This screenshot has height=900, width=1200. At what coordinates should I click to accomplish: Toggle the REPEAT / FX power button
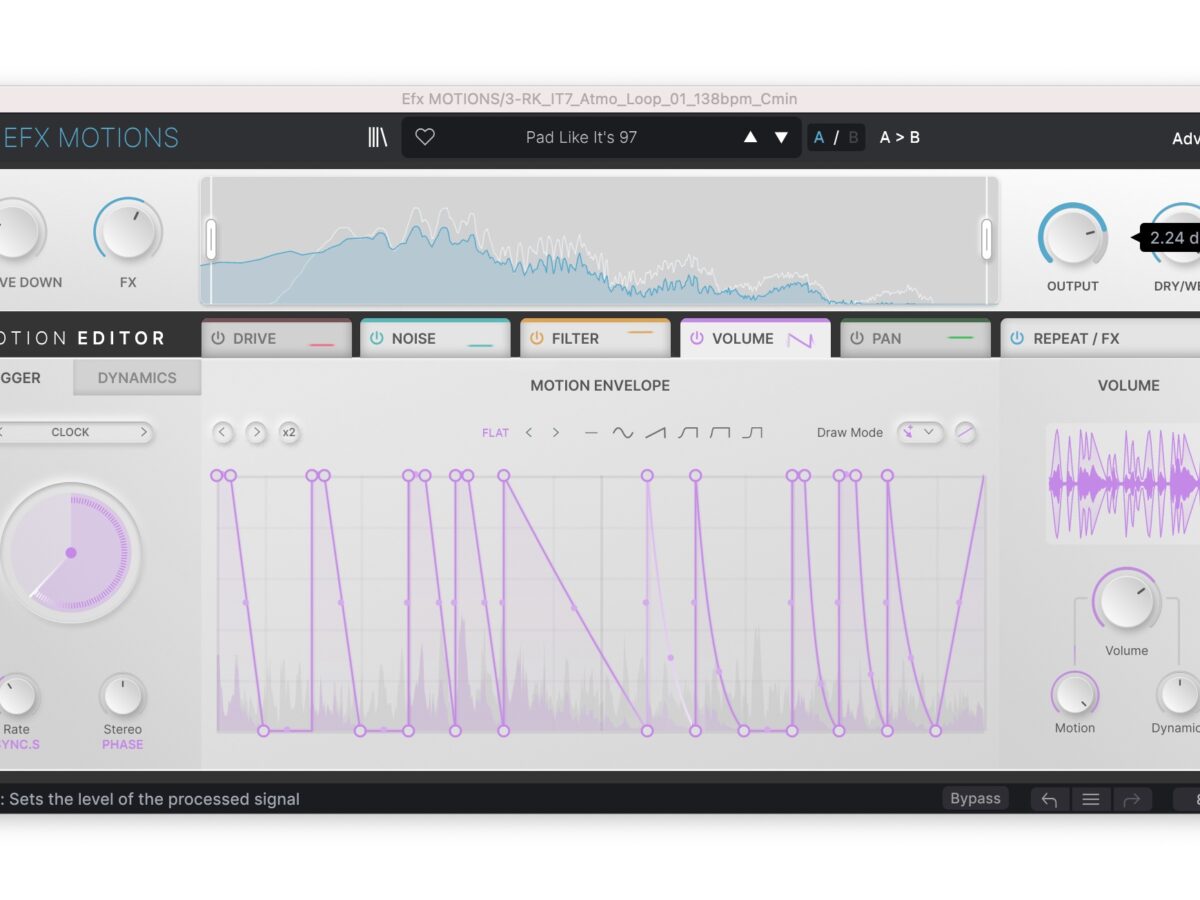(1017, 339)
